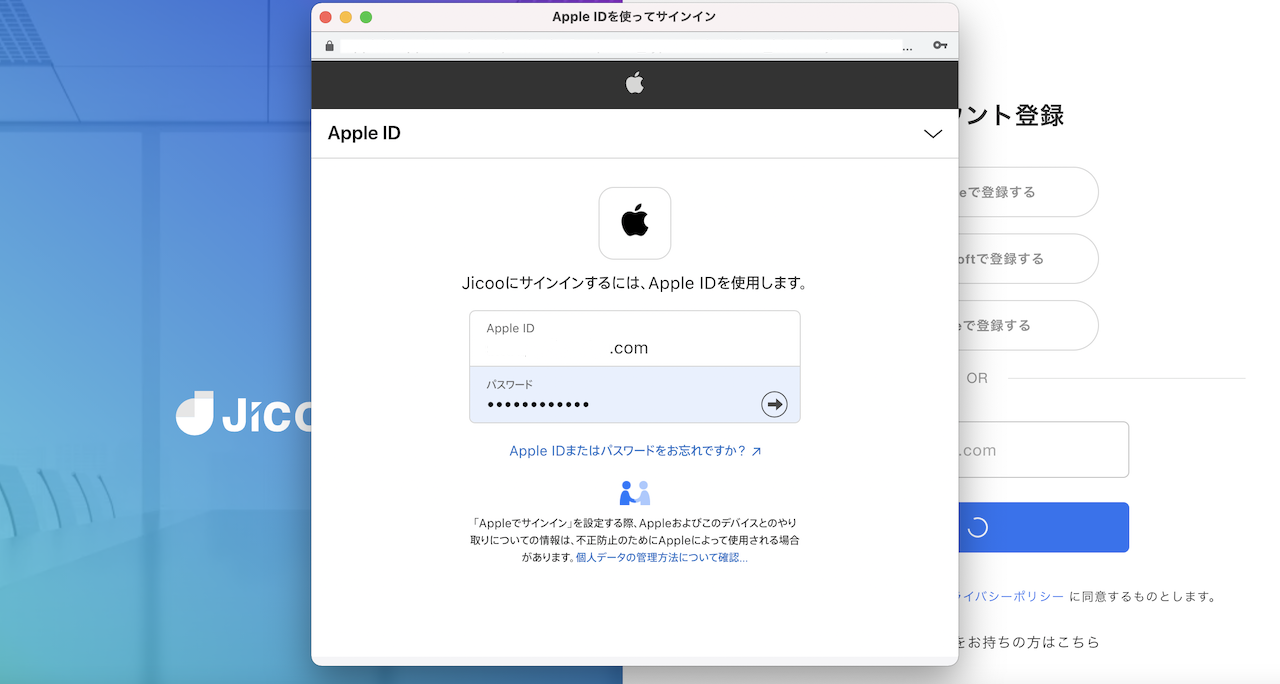Click the handshake privacy icon
Viewport: 1280px width, 684px height.
[635, 493]
